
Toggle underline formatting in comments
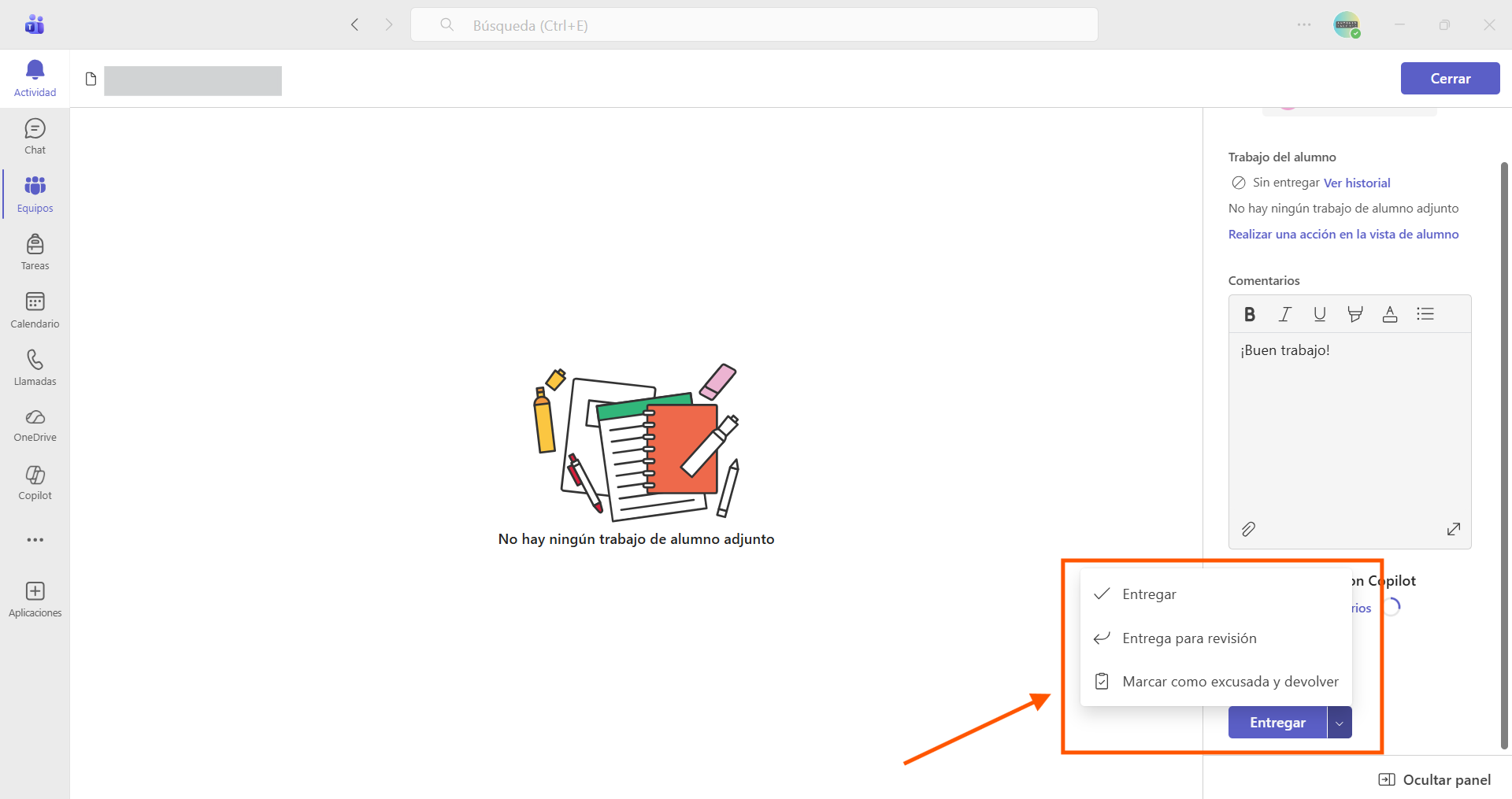(x=1320, y=314)
